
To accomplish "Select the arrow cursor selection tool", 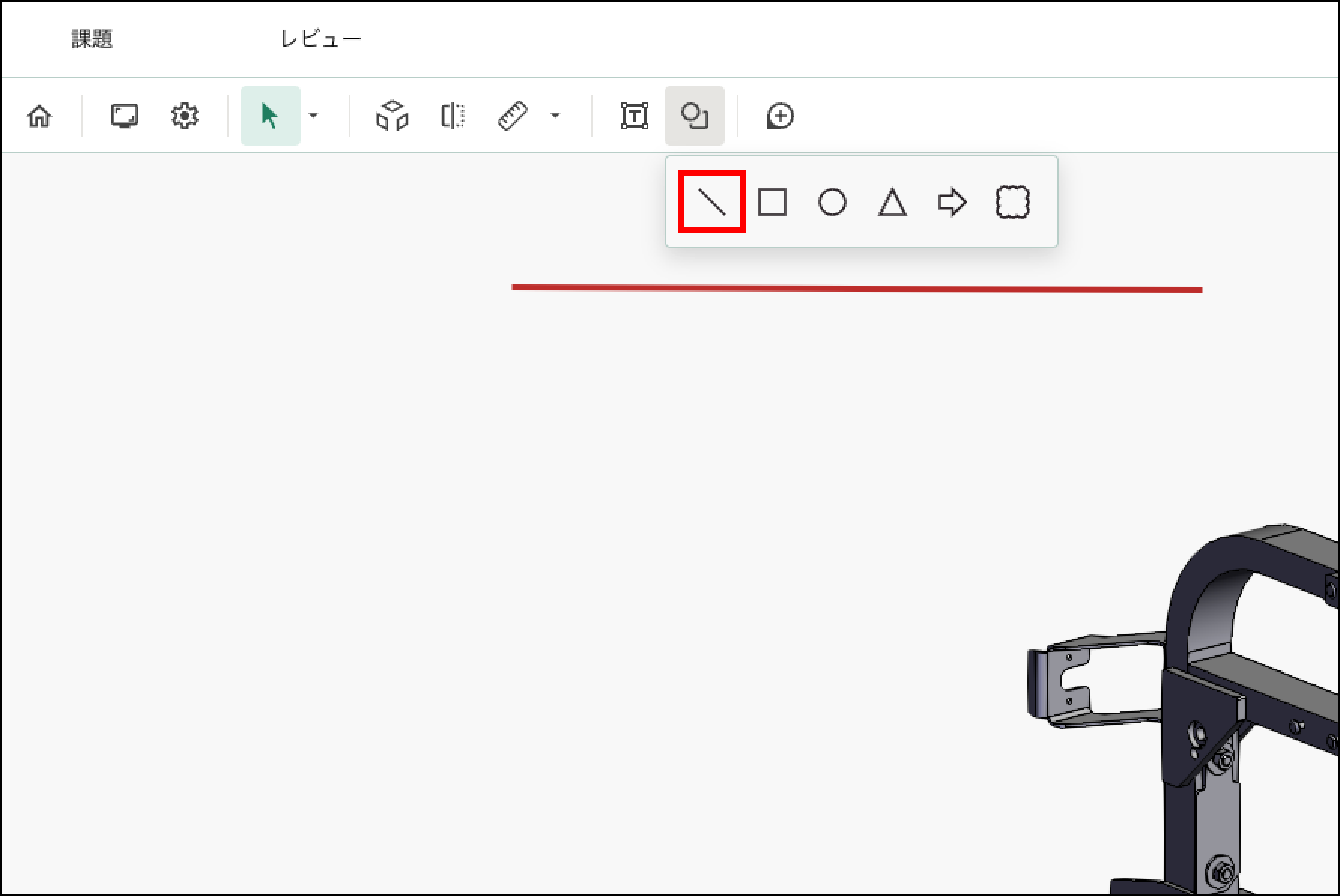I will [269, 117].
